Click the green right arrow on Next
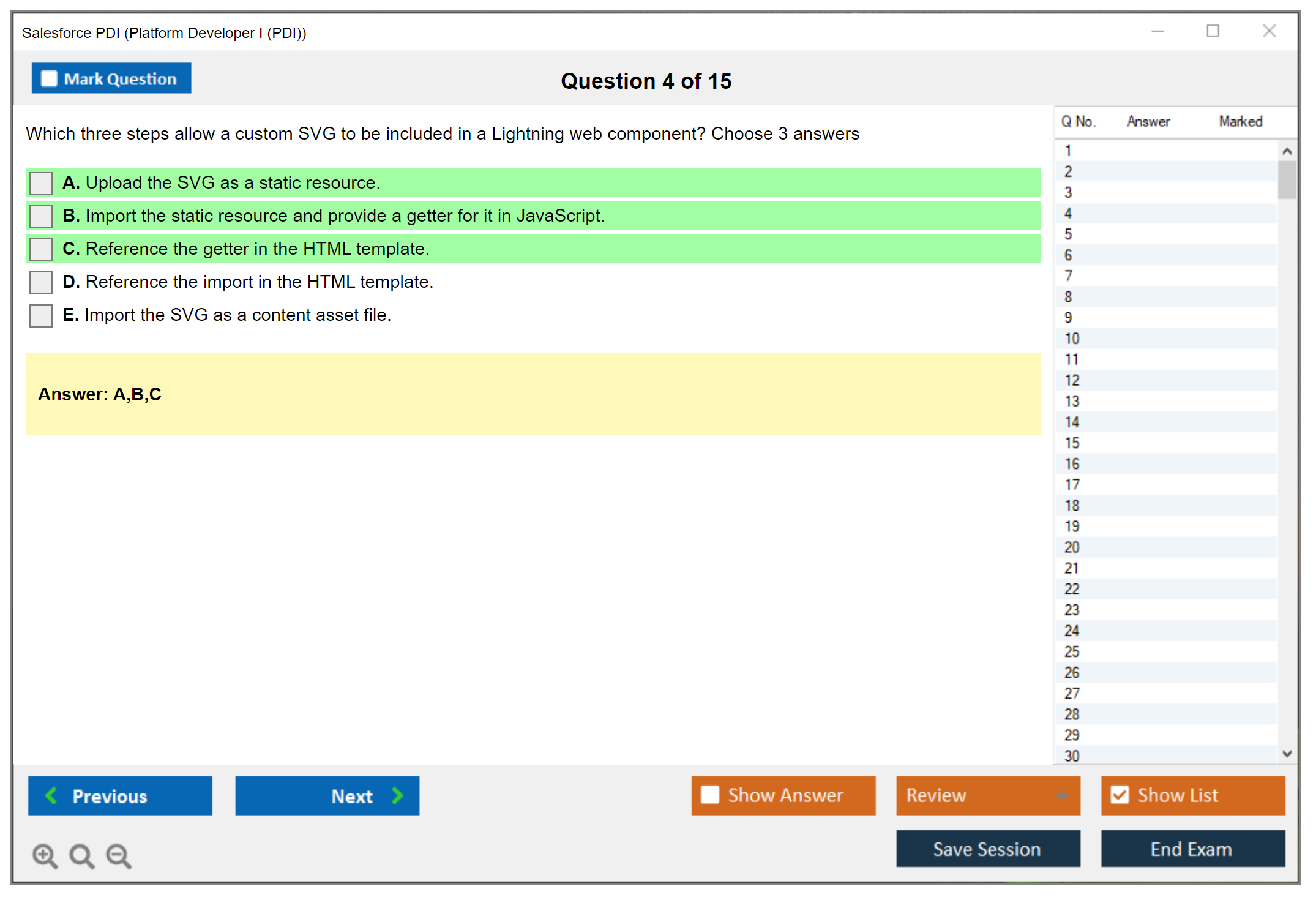Screen dimensions: 1316x900 pos(397,795)
